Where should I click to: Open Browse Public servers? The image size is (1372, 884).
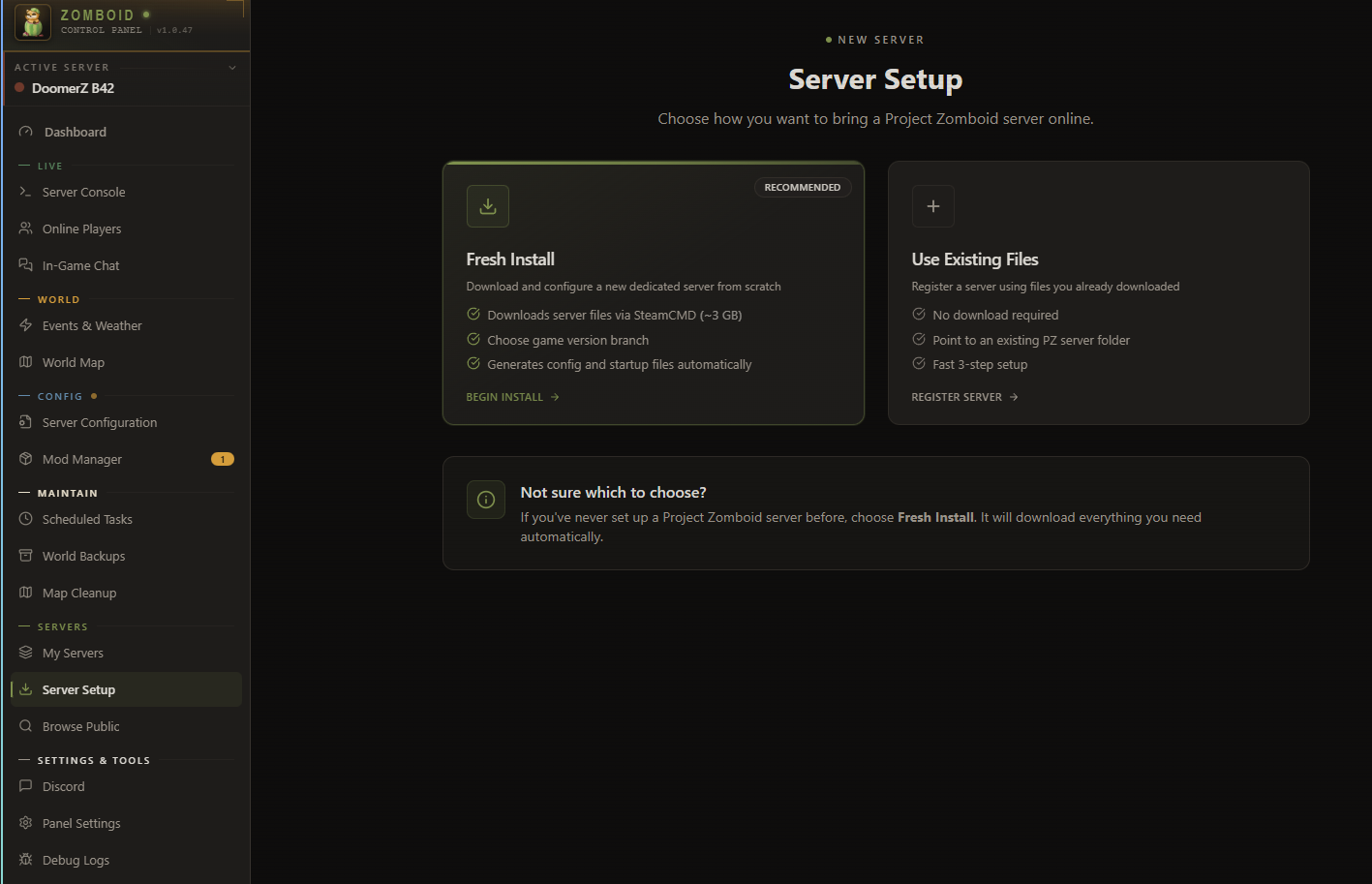(126, 726)
